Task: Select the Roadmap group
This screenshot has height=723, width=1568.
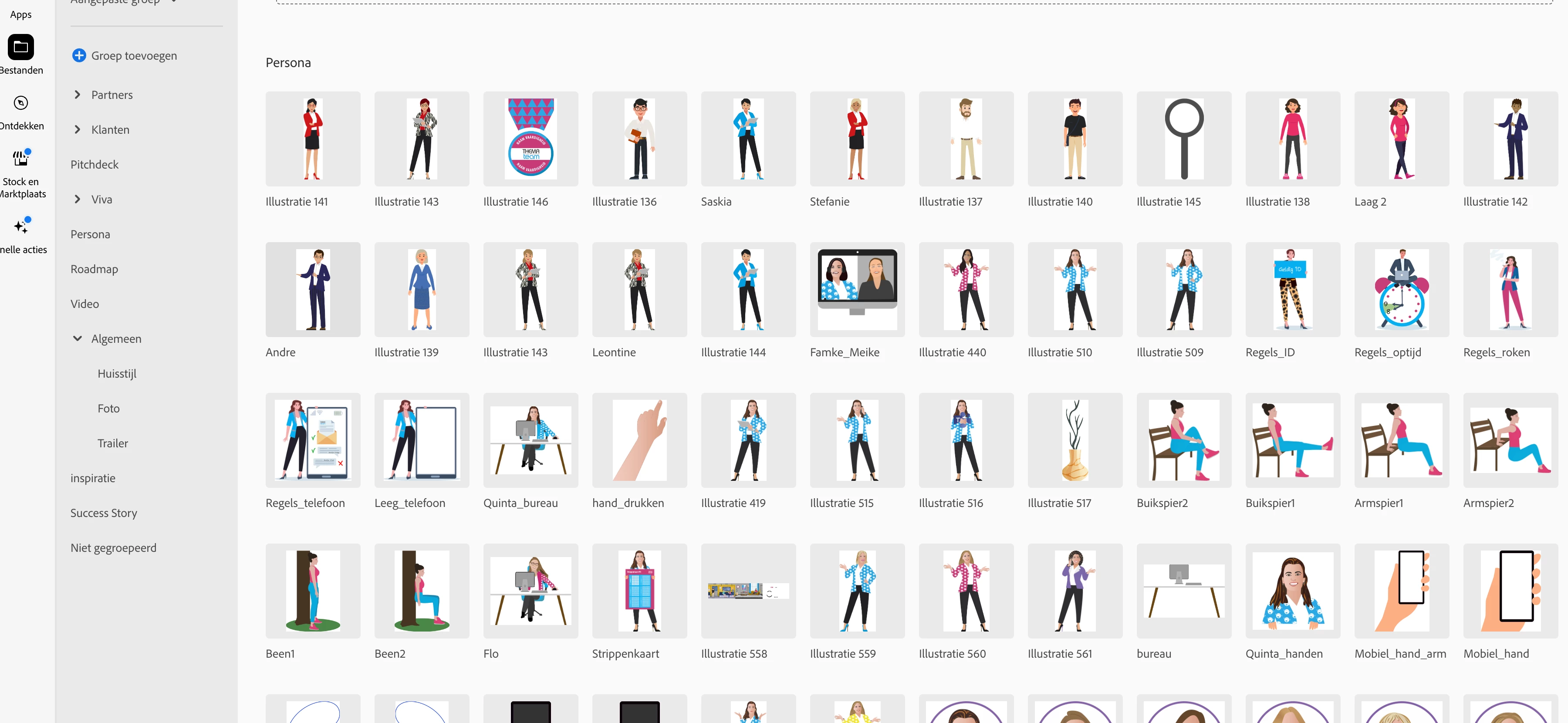Action: tap(95, 269)
